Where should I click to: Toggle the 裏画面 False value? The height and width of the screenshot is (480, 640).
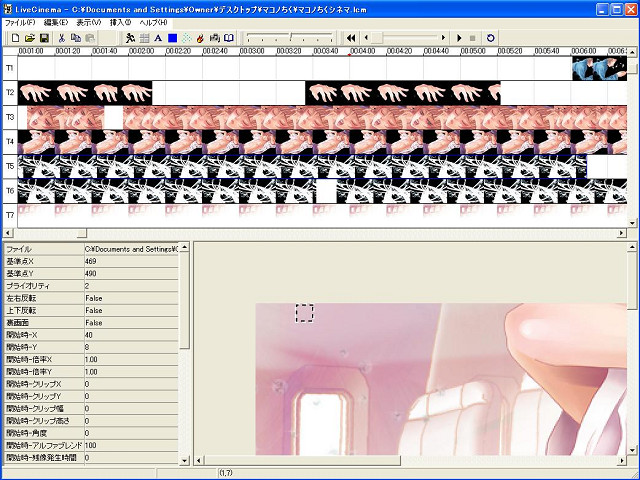point(131,322)
